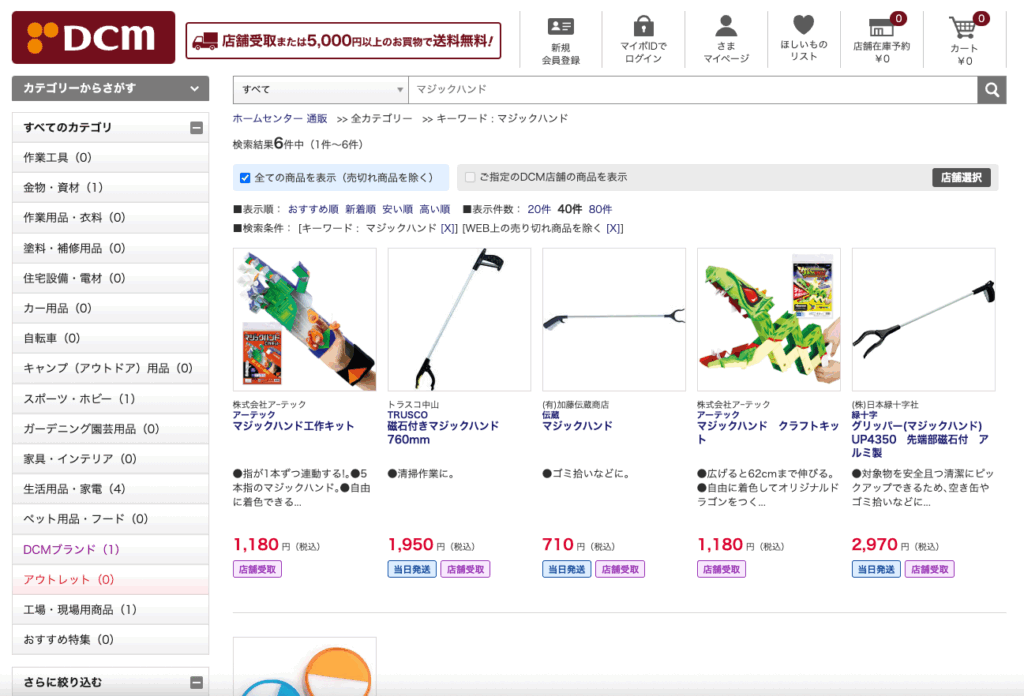Click TRUSCO brand link
The height and width of the screenshot is (696, 1024).
click(x=408, y=415)
